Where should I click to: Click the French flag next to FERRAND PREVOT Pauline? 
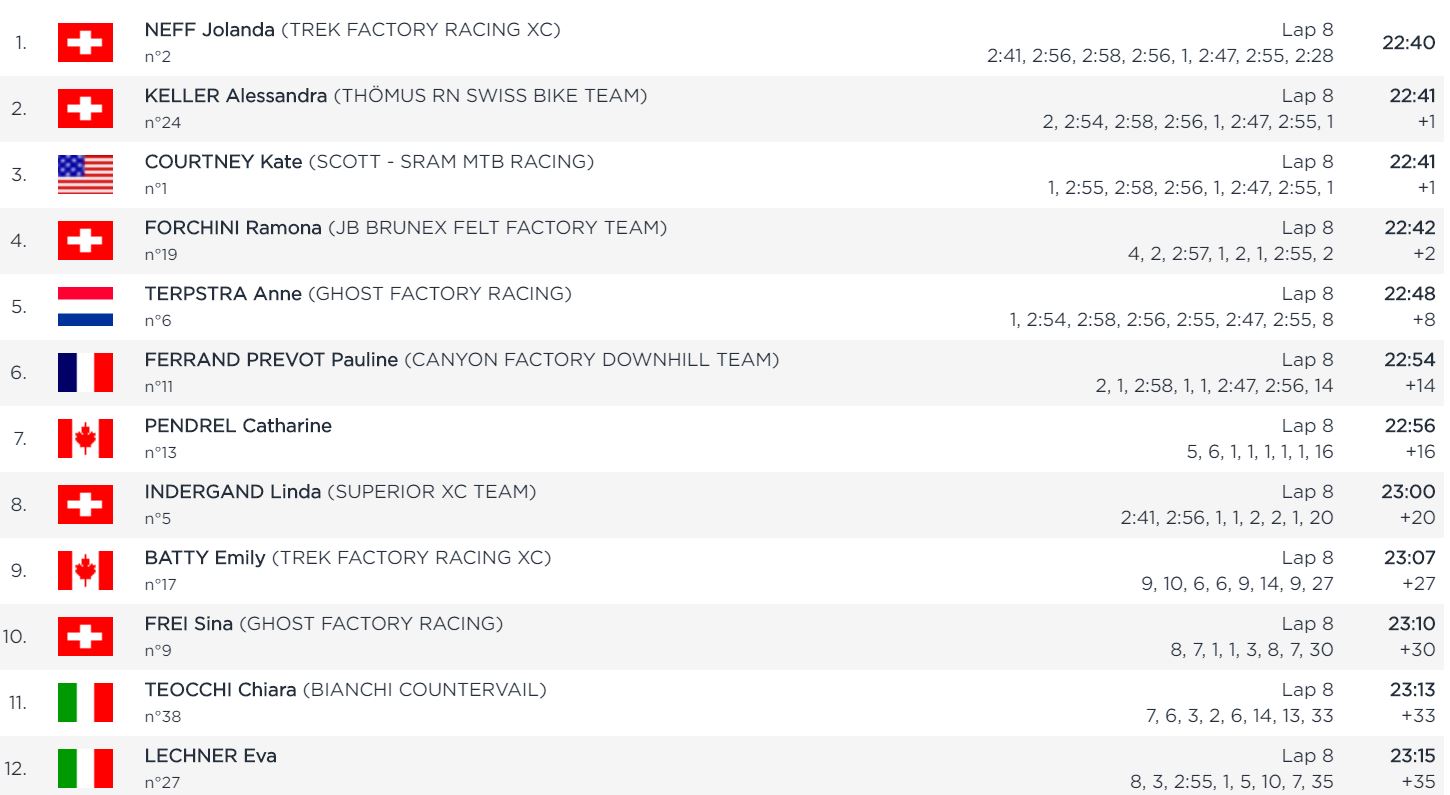tap(85, 373)
